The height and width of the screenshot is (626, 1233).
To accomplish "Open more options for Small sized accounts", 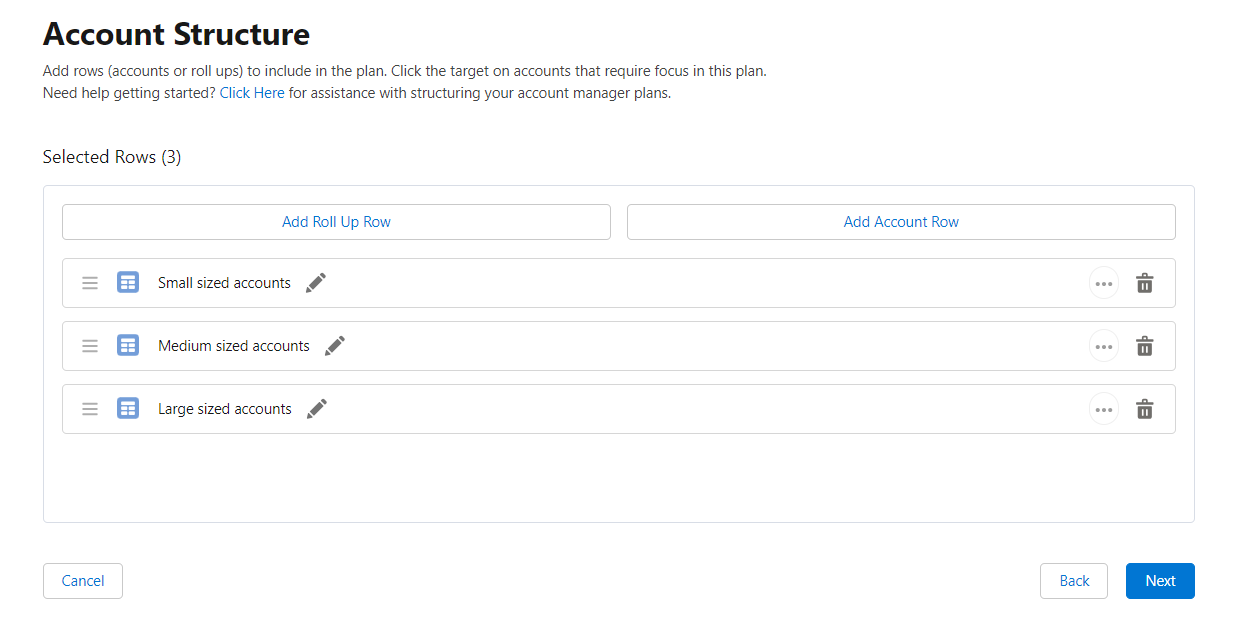I will 1104,283.
